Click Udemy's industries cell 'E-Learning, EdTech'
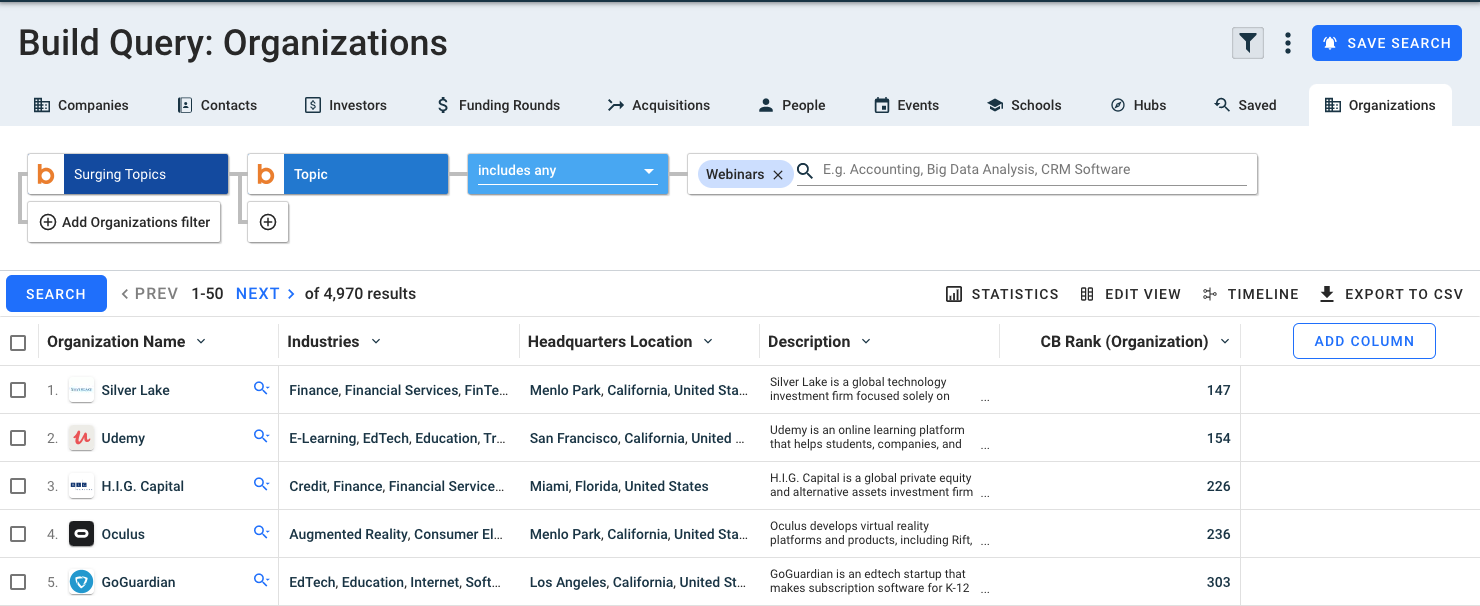This screenshot has height=606, width=1480. [397, 438]
